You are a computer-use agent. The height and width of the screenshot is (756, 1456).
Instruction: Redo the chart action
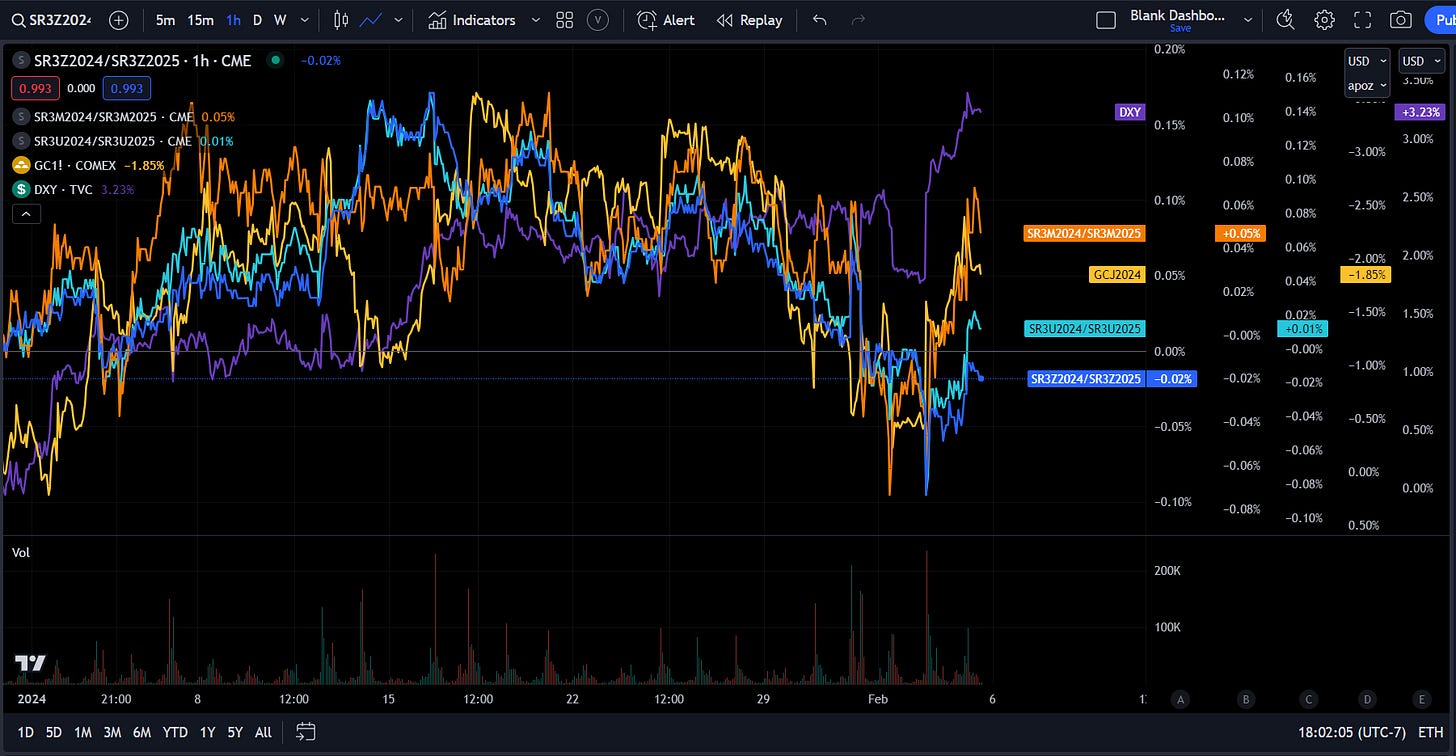(x=858, y=20)
